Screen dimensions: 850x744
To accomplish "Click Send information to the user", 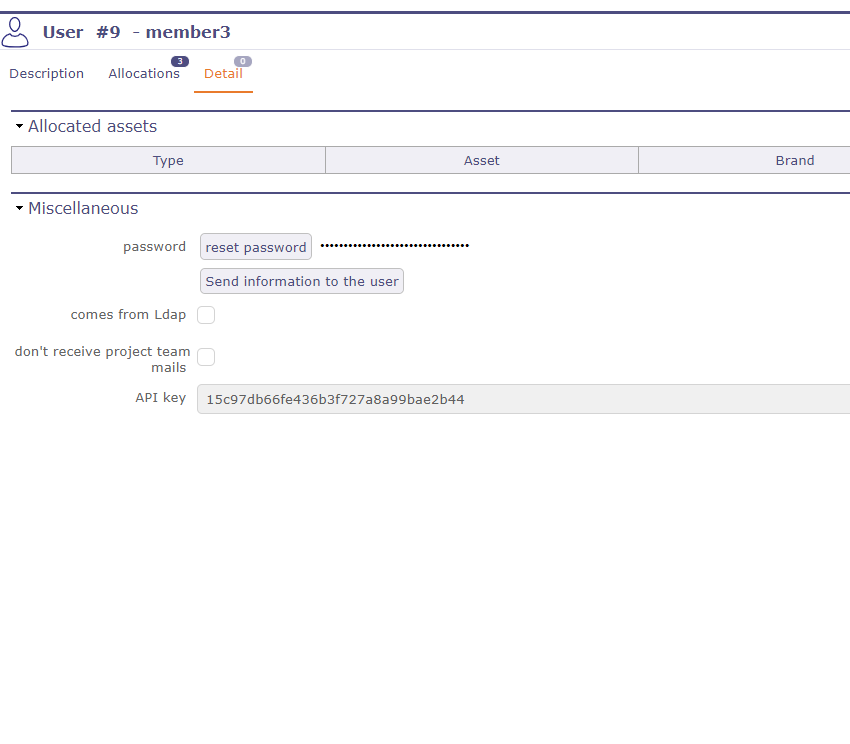I will pyautogui.click(x=302, y=282).
